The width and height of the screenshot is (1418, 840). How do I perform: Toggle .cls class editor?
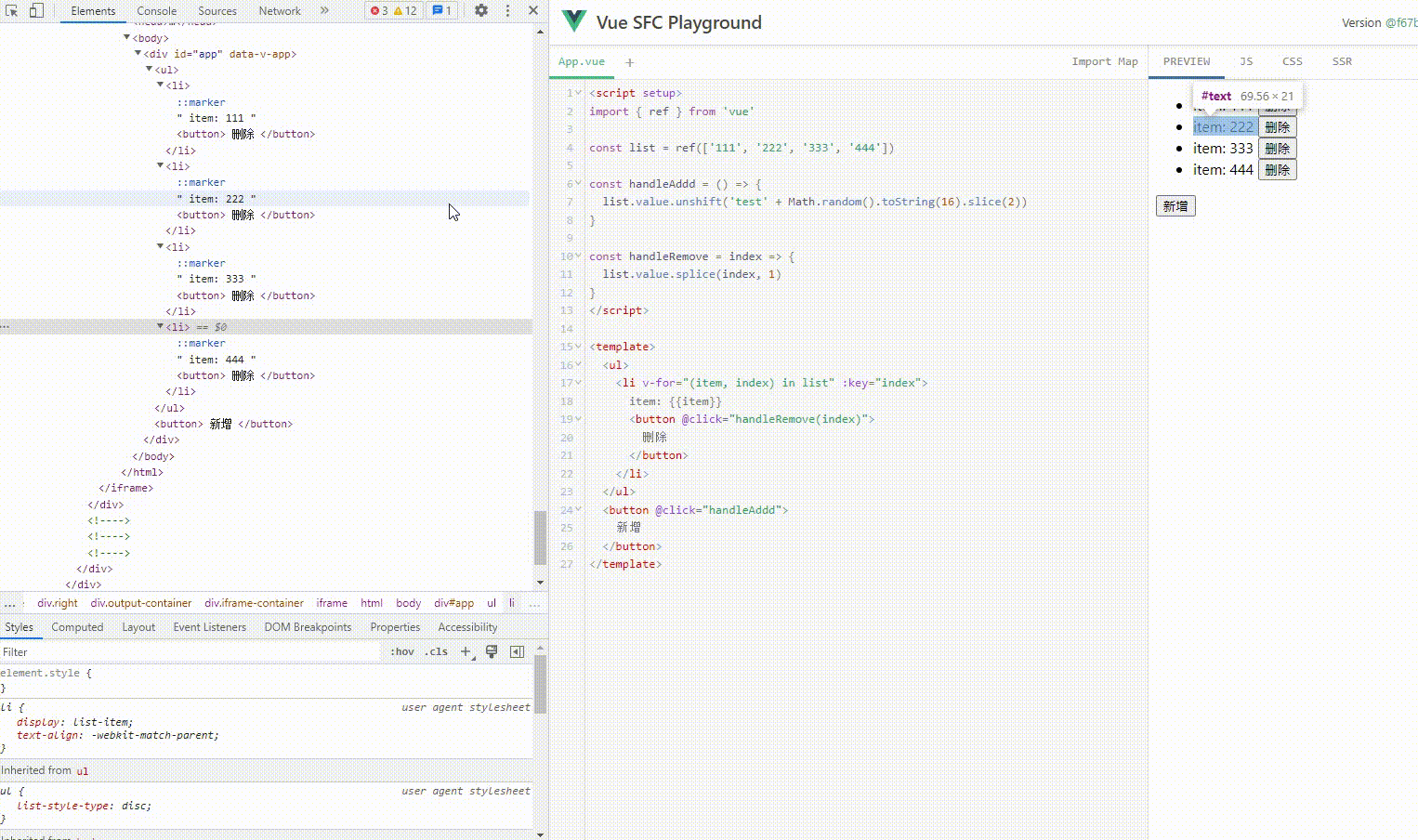point(436,651)
